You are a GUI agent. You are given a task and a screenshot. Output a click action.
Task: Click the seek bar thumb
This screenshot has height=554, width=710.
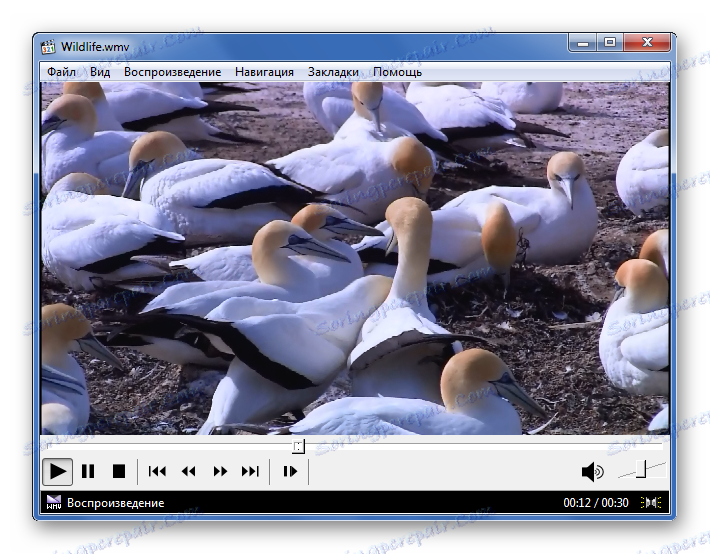298,446
